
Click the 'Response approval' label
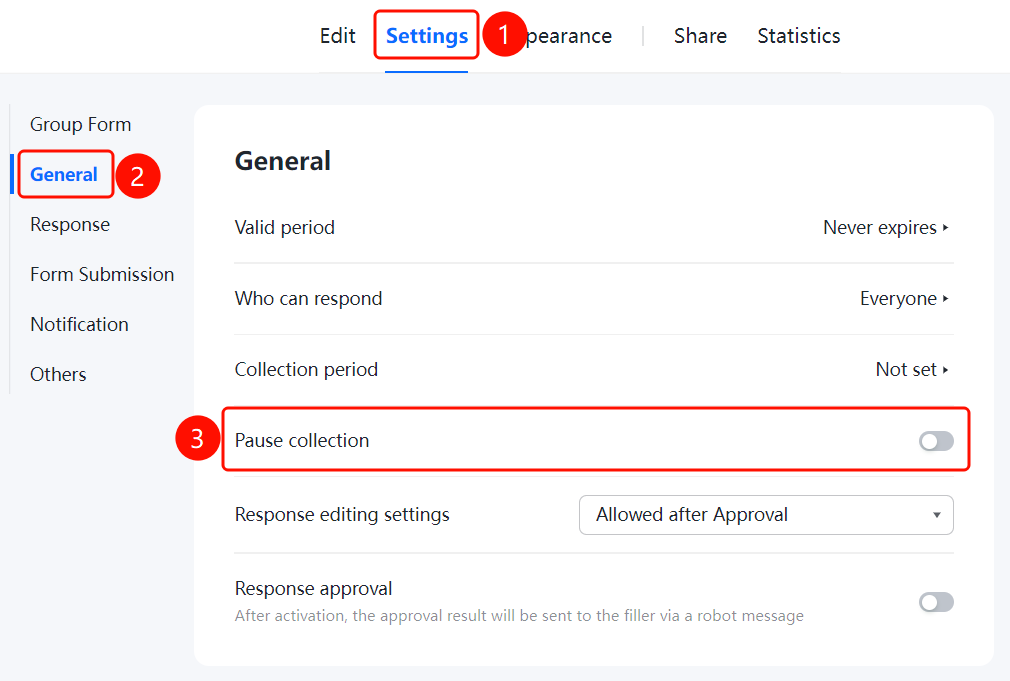click(314, 588)
